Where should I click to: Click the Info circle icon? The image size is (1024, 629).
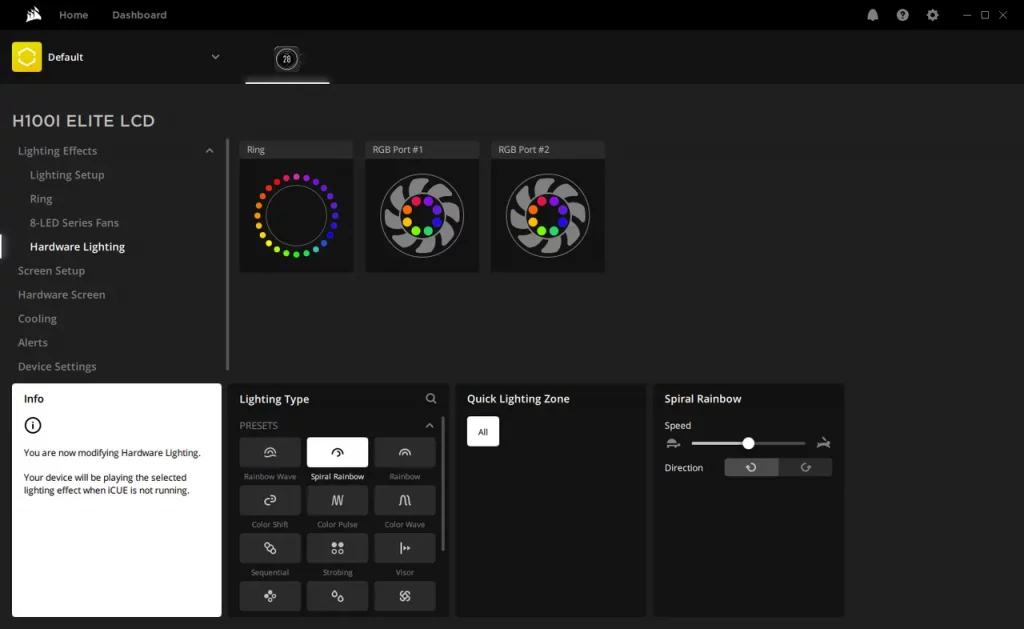tap(33, 426)
